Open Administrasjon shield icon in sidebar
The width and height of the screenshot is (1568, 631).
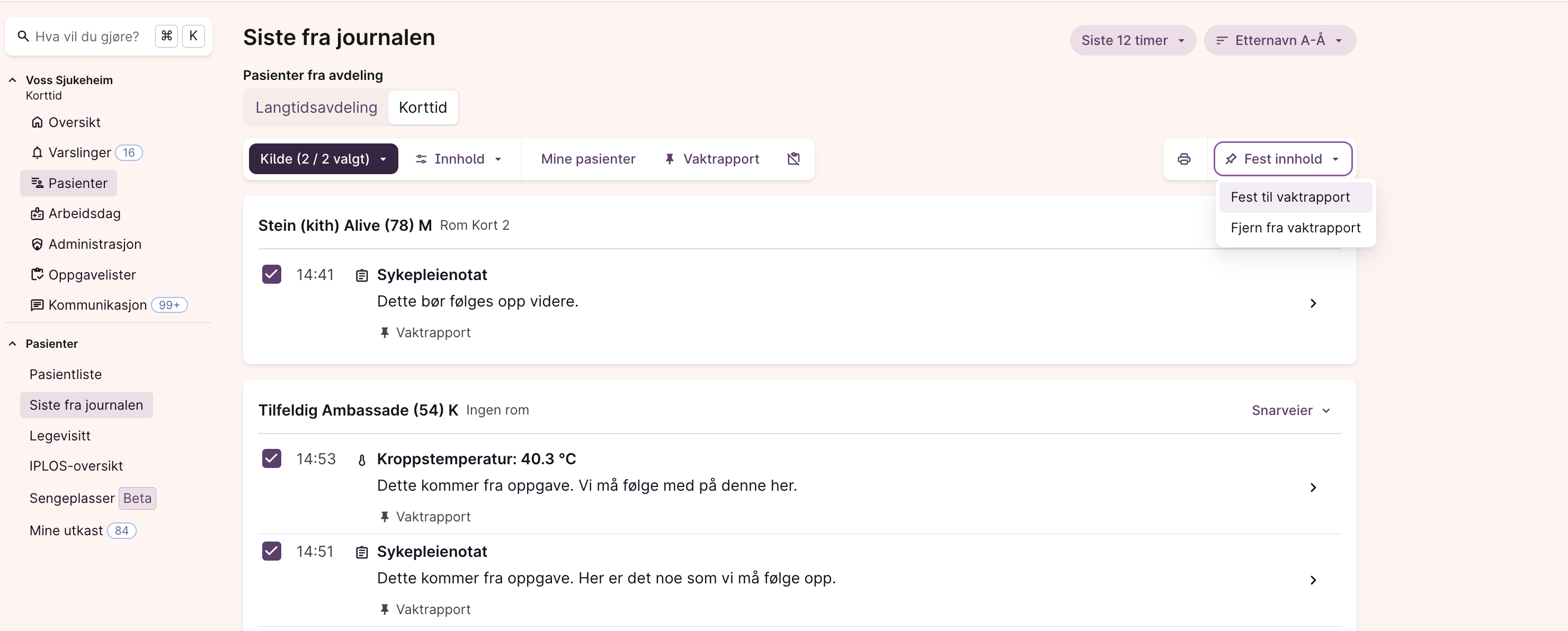click(x=37, y=244)
